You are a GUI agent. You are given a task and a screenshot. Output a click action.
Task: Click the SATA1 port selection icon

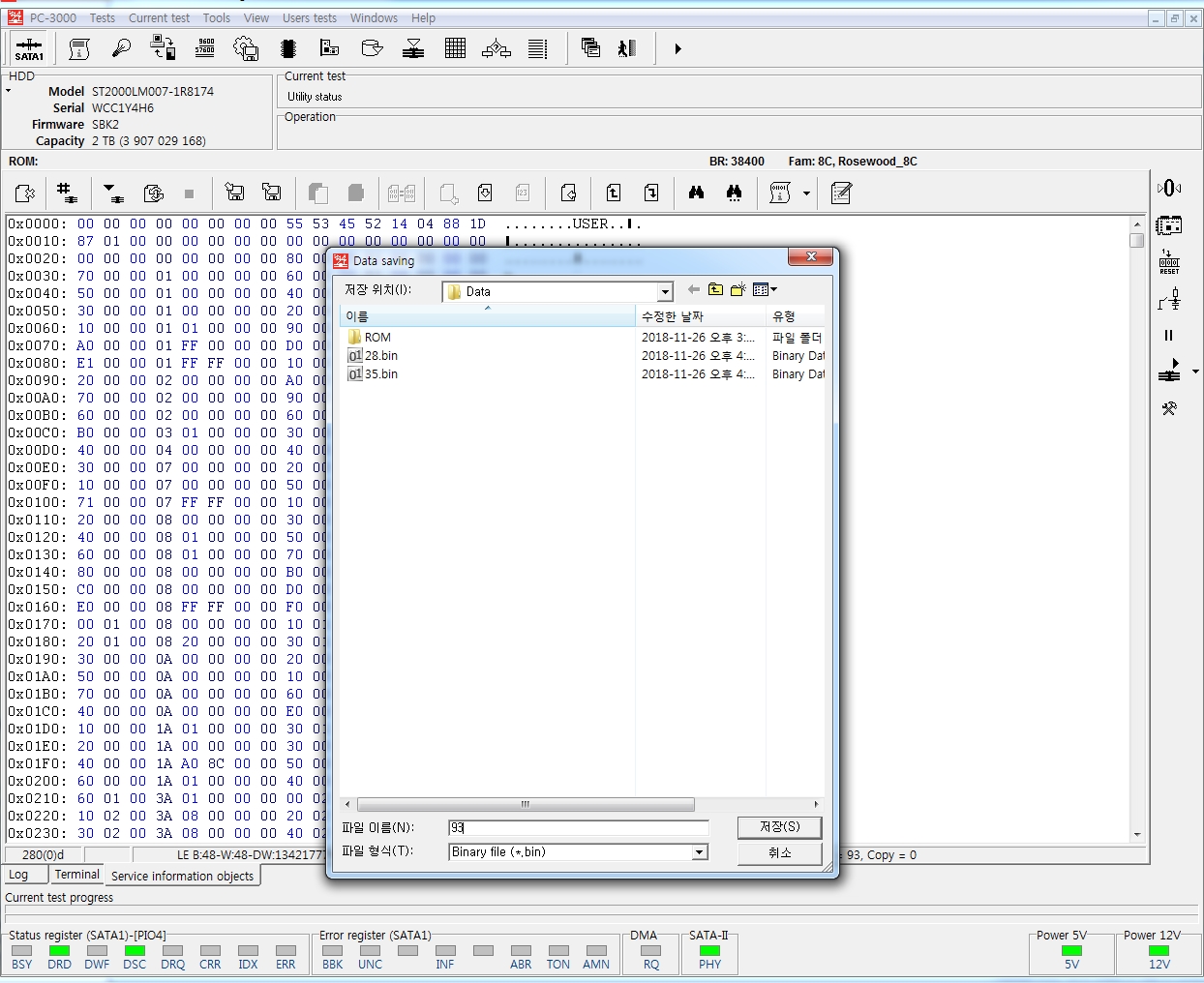point(29,48)
